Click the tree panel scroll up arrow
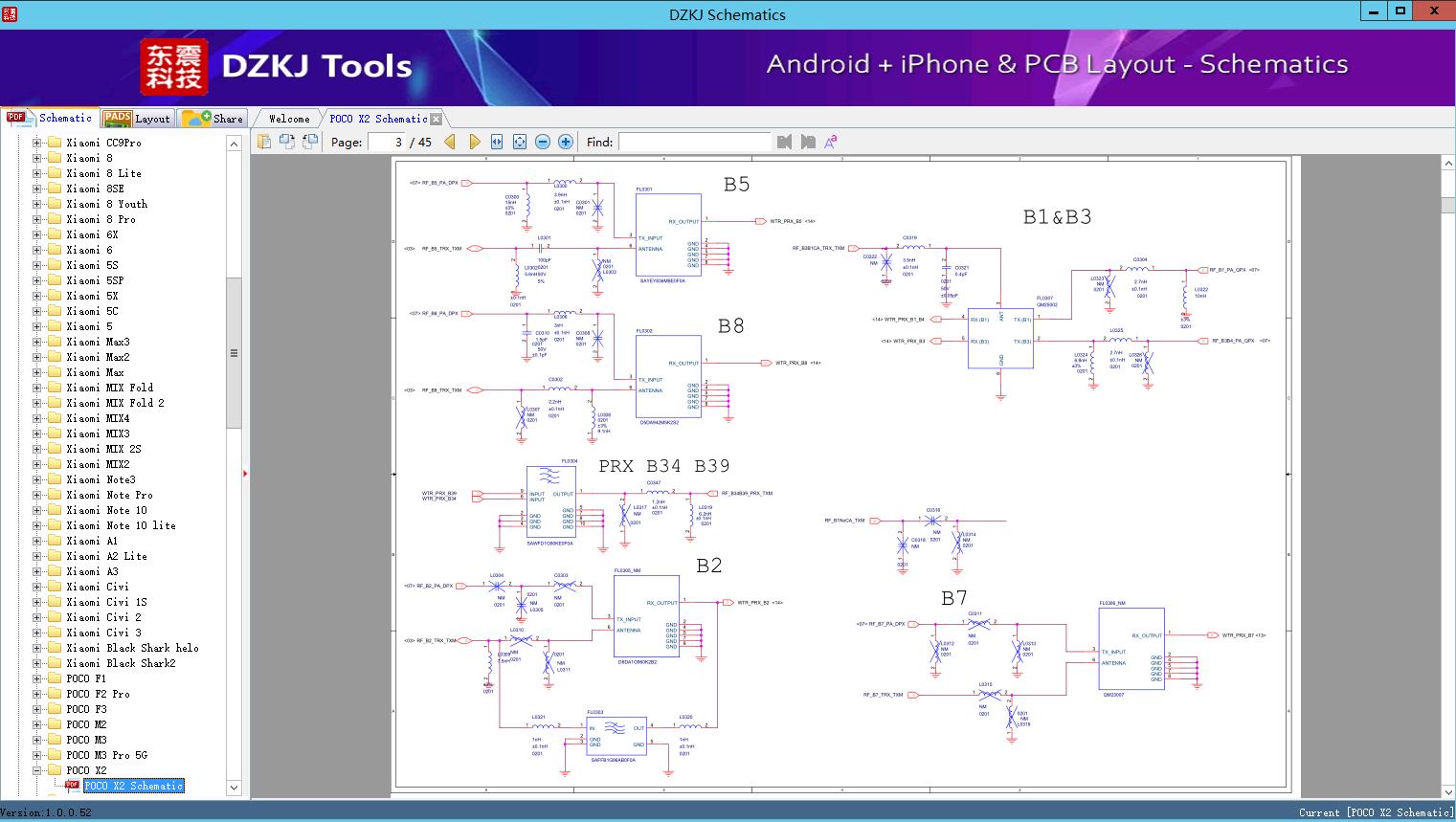Viewport: 1456px width, 822px height. pos(234,144)
